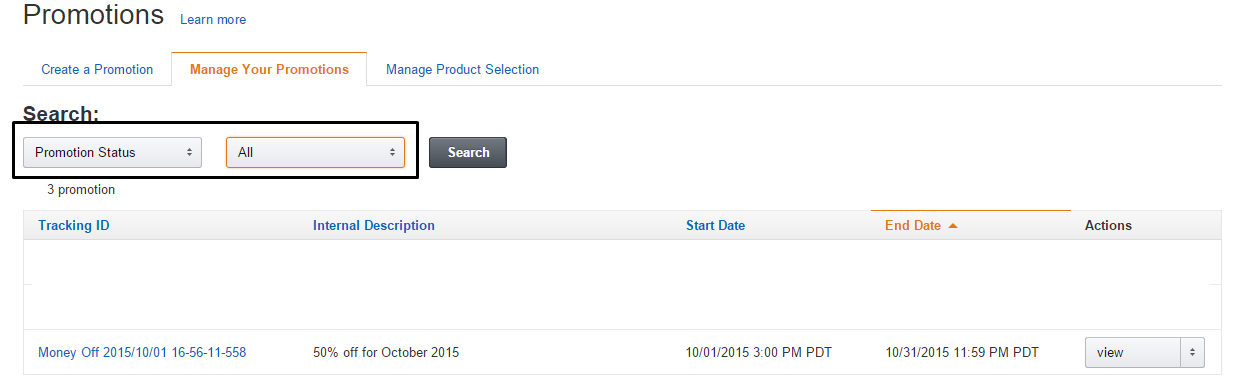Screen dimensions: 1237x390
Task: Click the up-down arrows on the All selector
Action: pos(392,153)
